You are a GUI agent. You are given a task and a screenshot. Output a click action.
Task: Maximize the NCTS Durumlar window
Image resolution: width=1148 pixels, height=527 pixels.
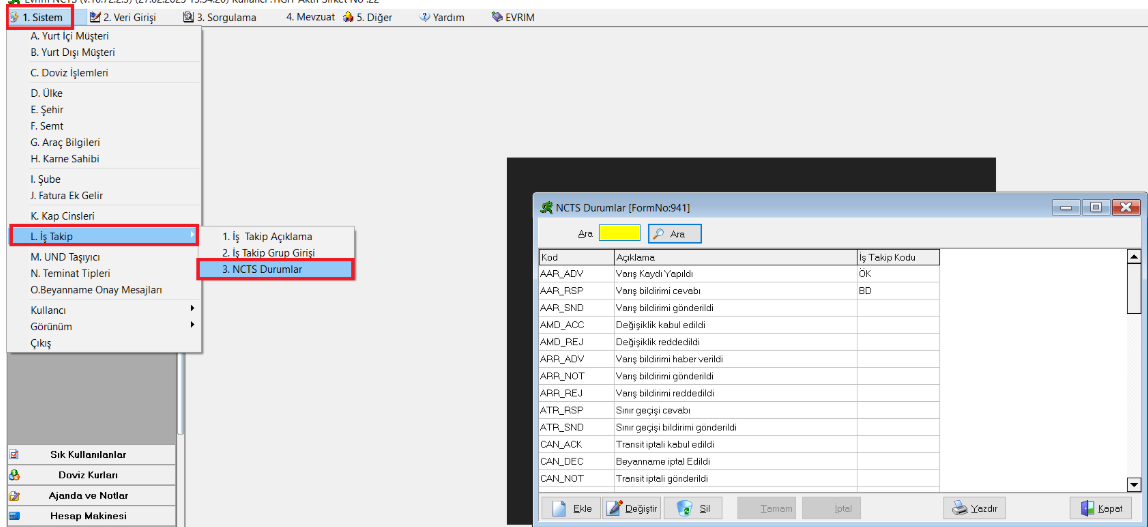pos(1095,208)
